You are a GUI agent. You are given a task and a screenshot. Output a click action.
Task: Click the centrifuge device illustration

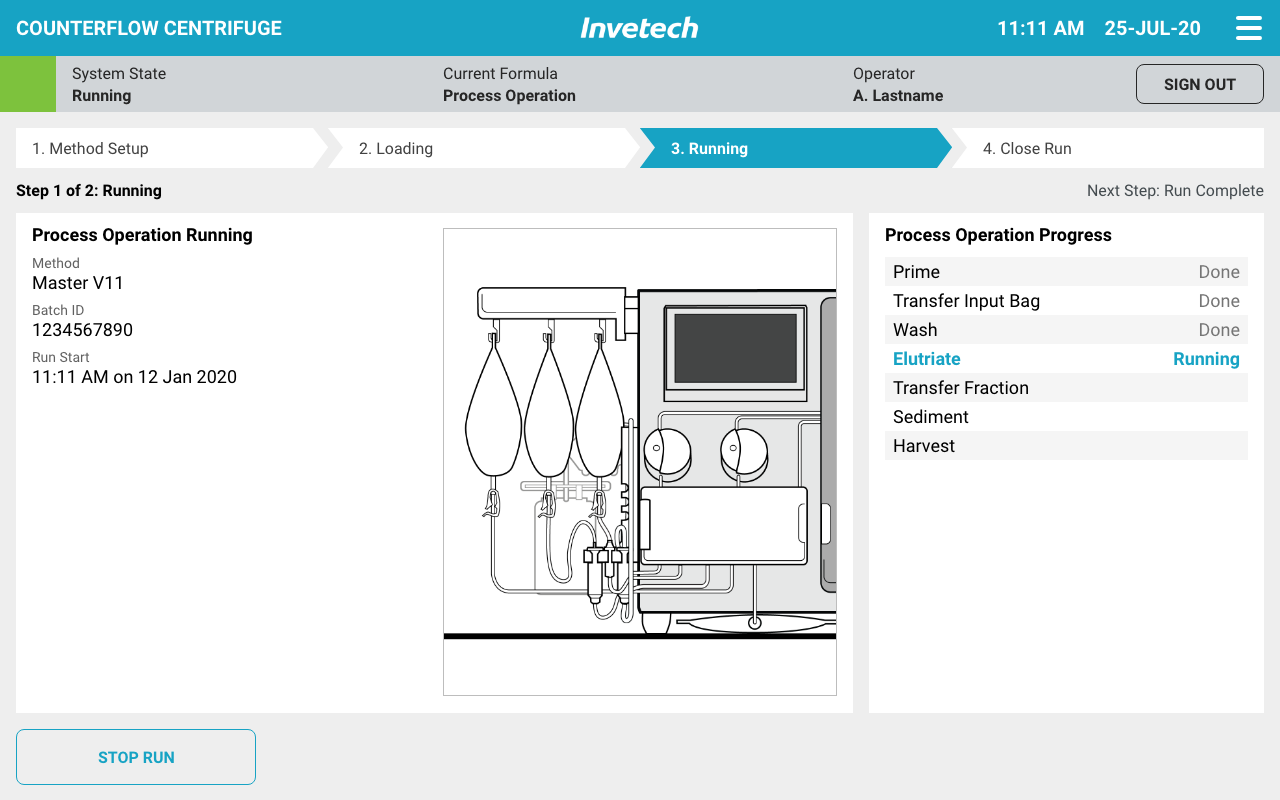click(640, 462)
